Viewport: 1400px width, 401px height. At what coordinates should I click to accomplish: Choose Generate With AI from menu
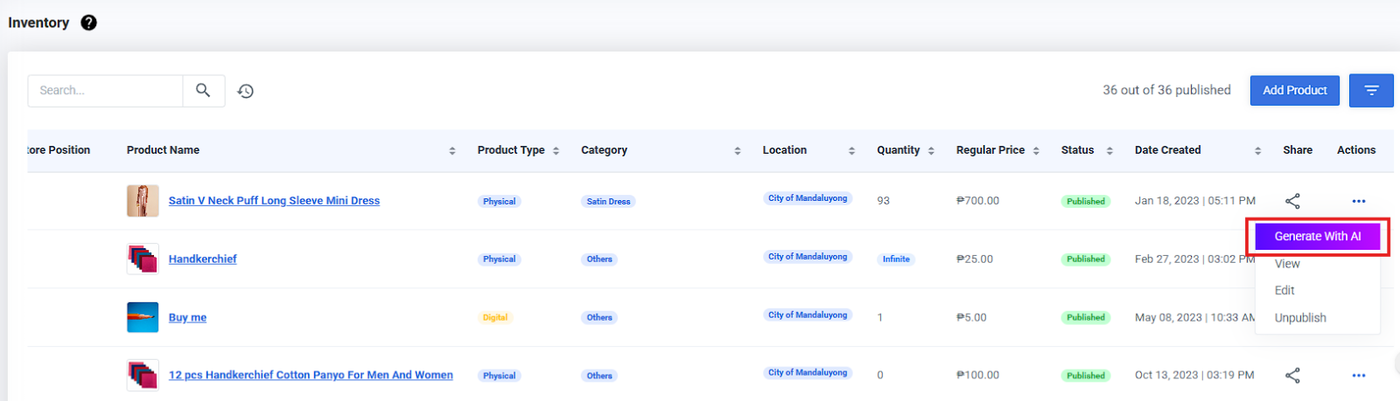click(1317, 236)
